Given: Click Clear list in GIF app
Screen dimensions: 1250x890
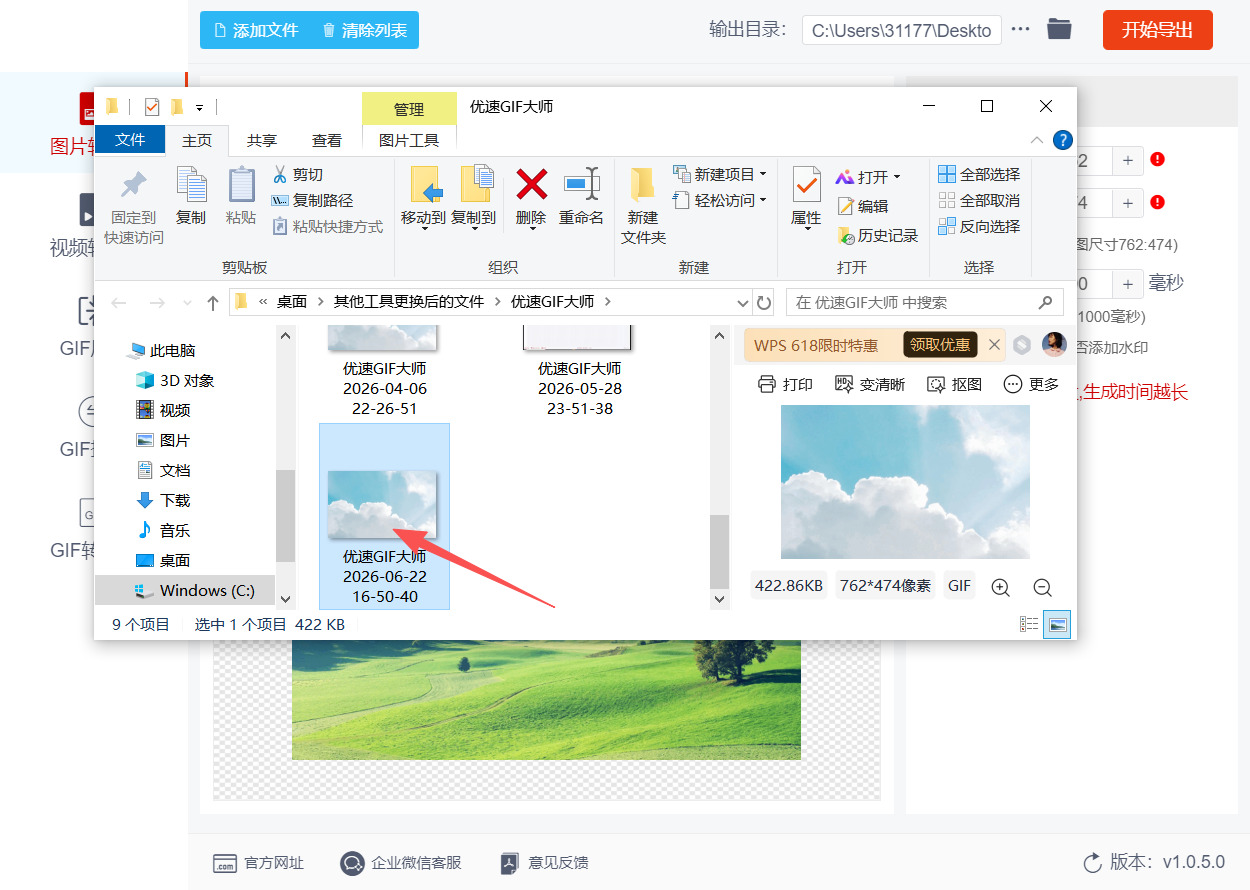Looking at the screenshot, I should (364, 30).
